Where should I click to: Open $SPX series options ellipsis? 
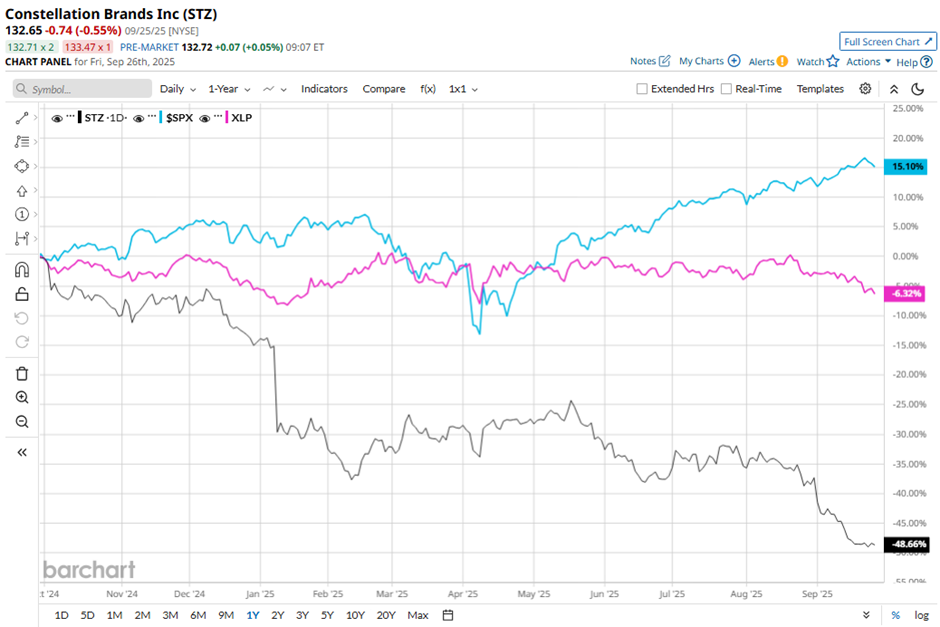click(x=152, y=116)
